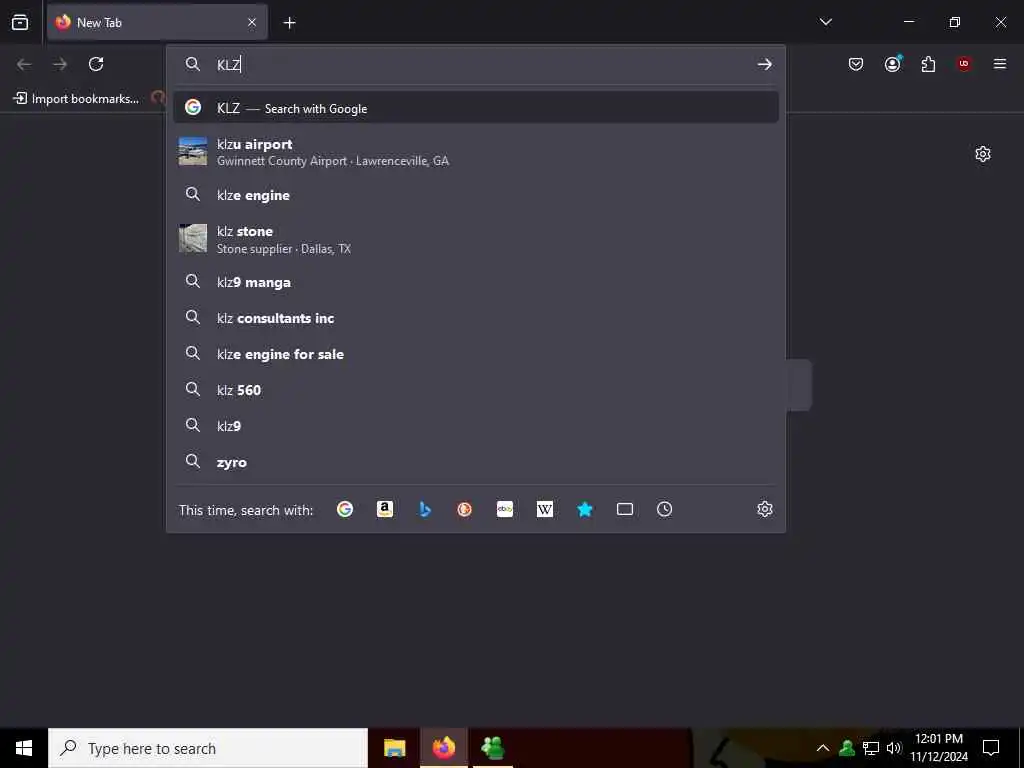1024x768 pixels.
Task: Open the Save to Pocket icon
Action: 856,64
